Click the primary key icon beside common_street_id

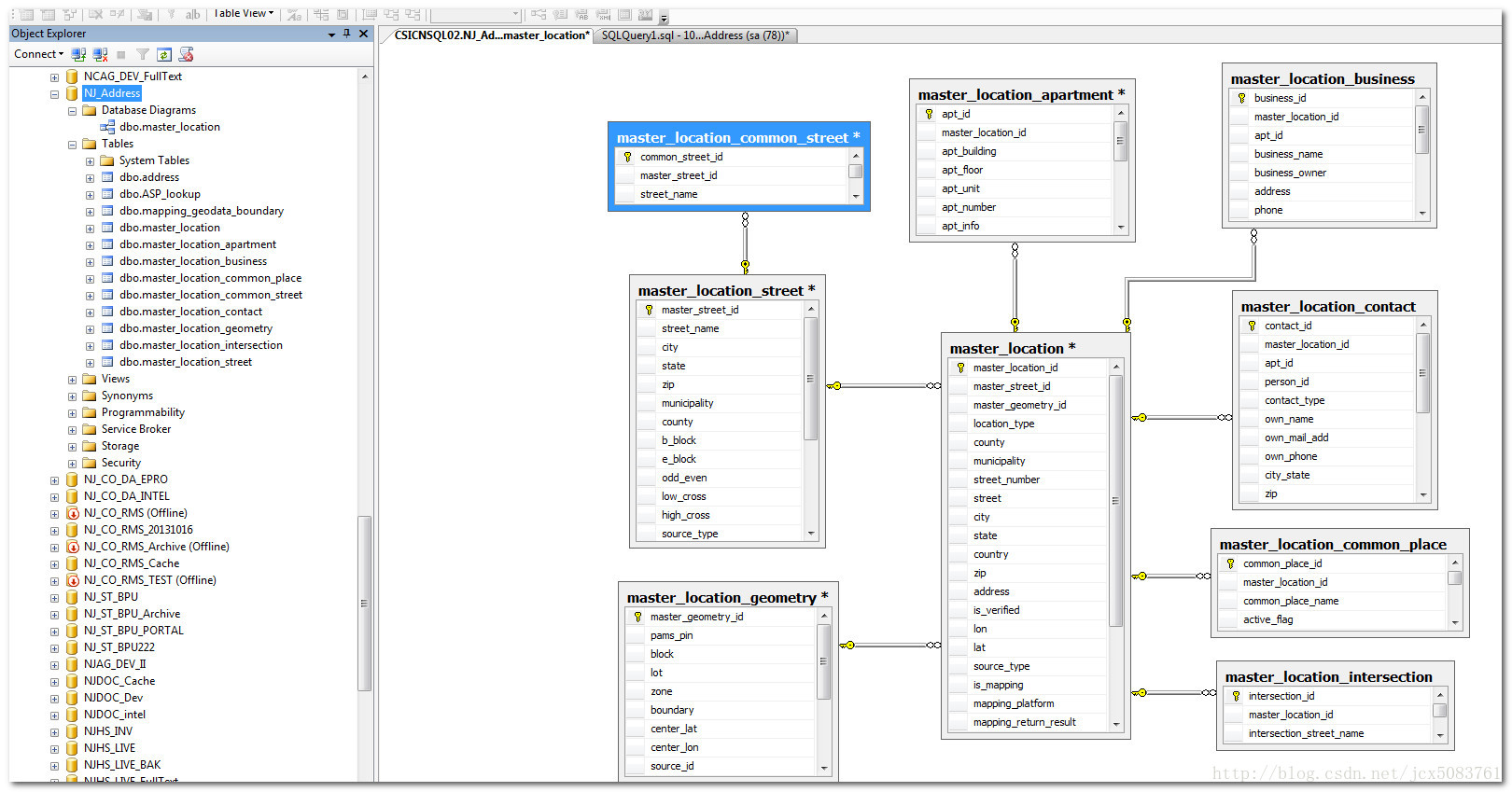tap(627, 157)
